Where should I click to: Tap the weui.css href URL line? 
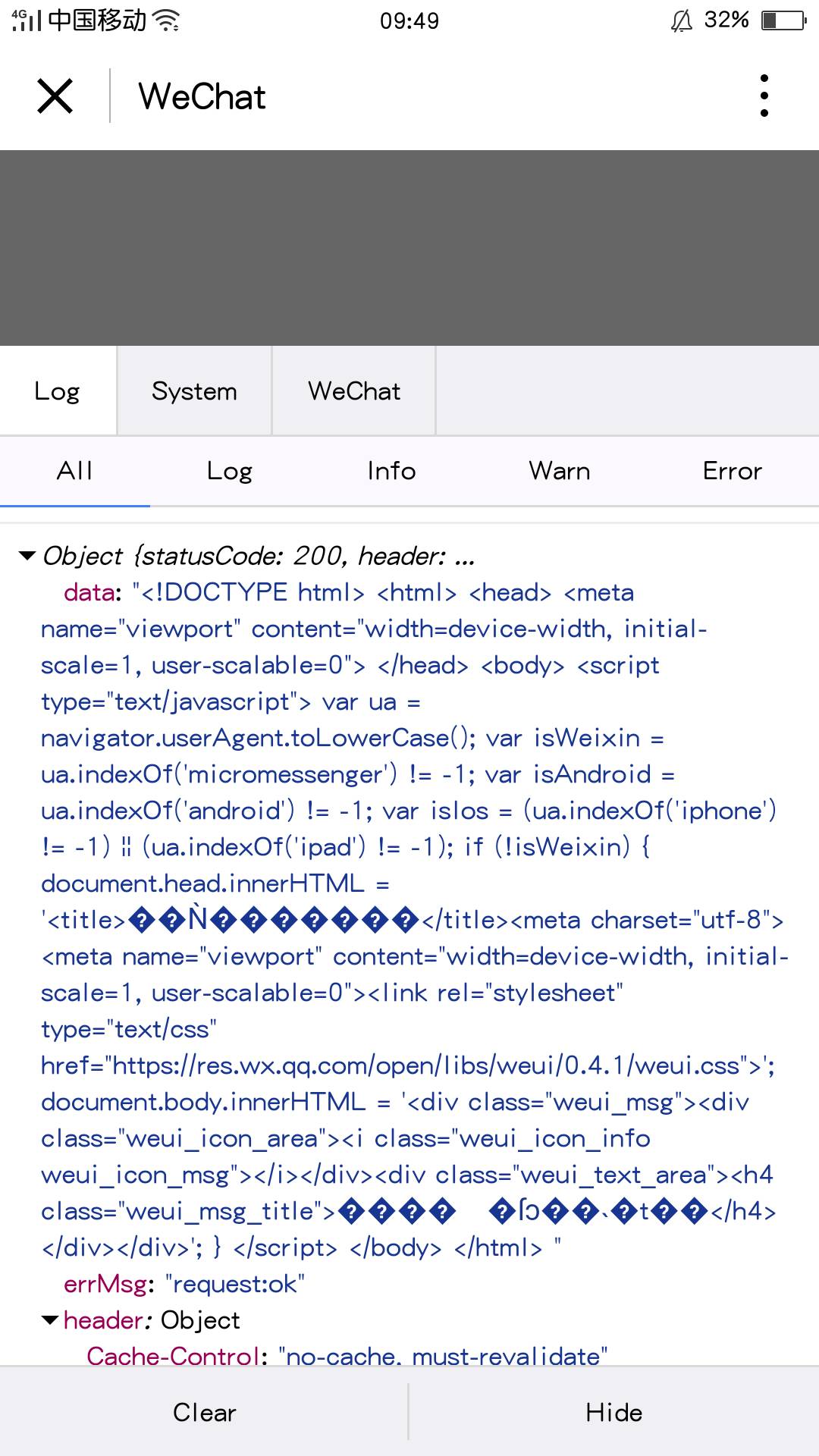[408, 1065]
